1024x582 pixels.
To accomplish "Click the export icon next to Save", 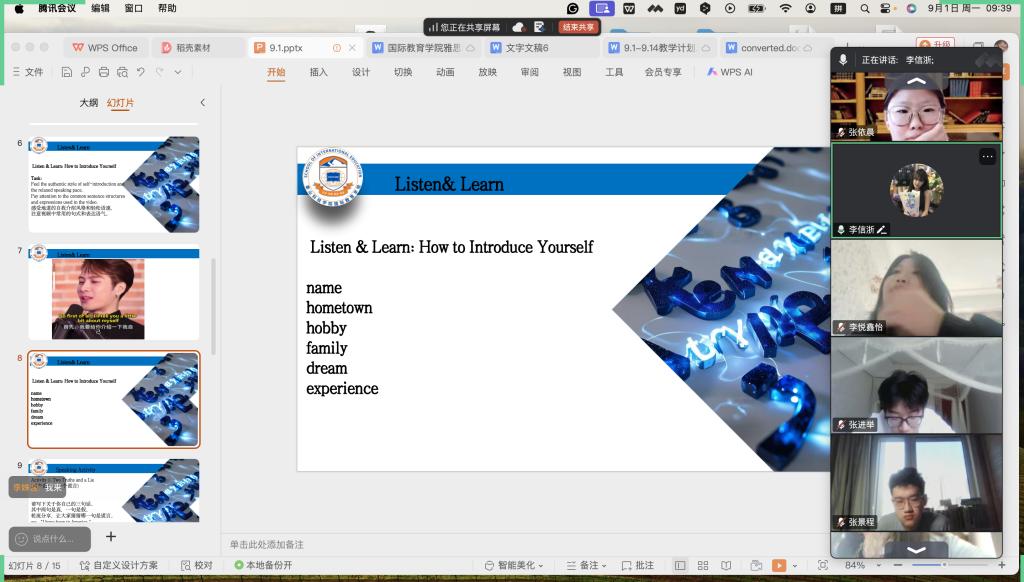I will (86, 72).
